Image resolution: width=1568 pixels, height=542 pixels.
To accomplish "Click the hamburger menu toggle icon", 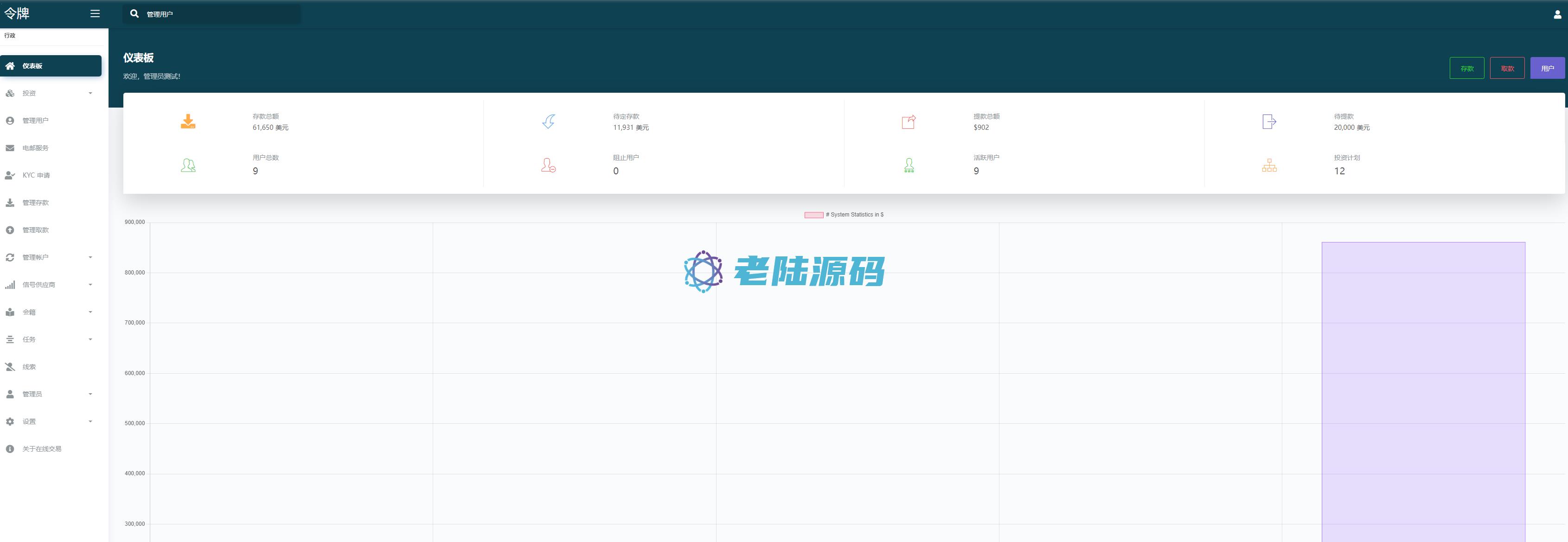I will pyautogui.click(x=95, y=13).
